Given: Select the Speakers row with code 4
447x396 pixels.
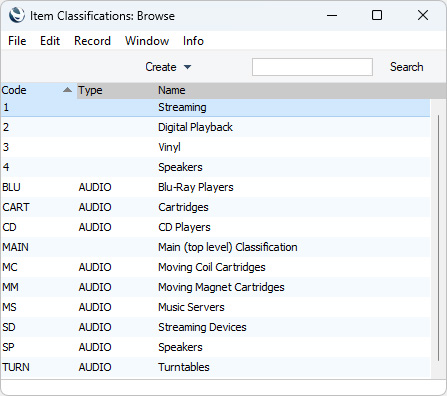Looking at the screenshot, I should 215,167.
